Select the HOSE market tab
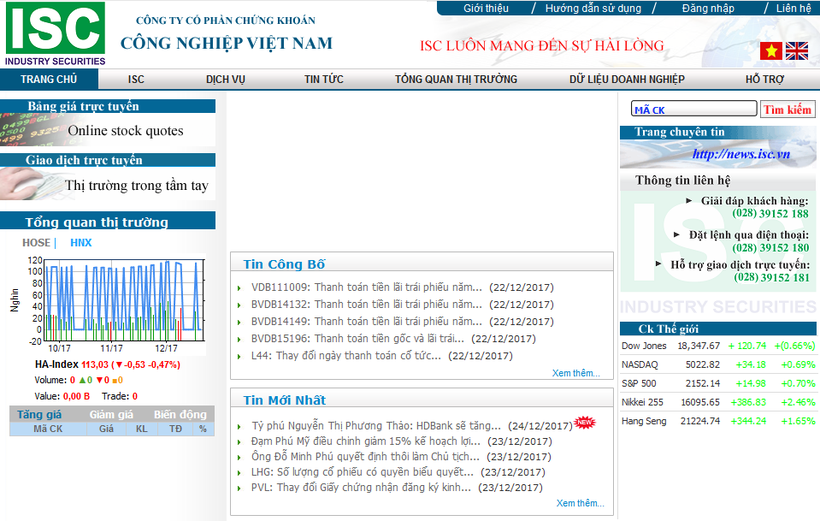Image resolution: width=820 pixels, height=521 pixels. 36,242
